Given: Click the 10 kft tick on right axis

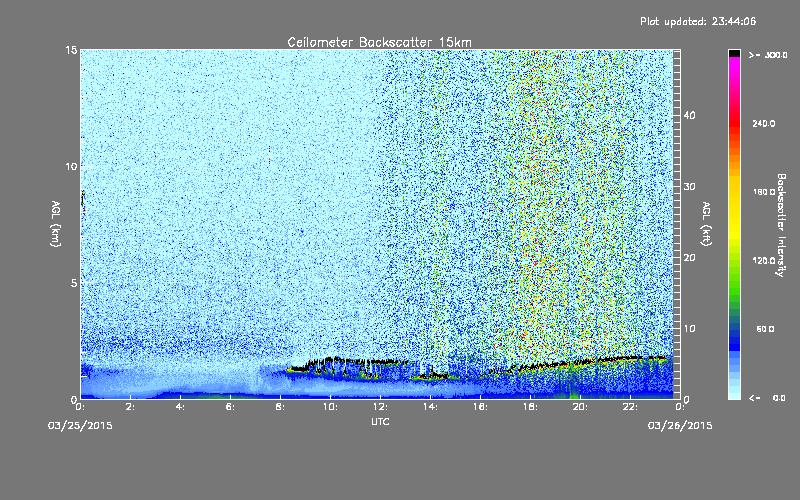Looking at the screenshot, I should (x=689, y=328).
